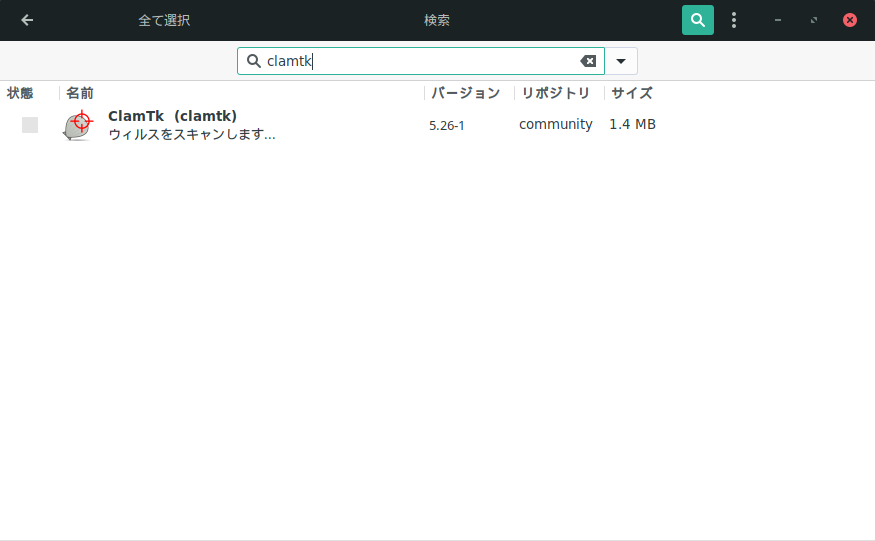Sort by the 名前 column header
Screen dimensions: 875x541
point(80,93)
